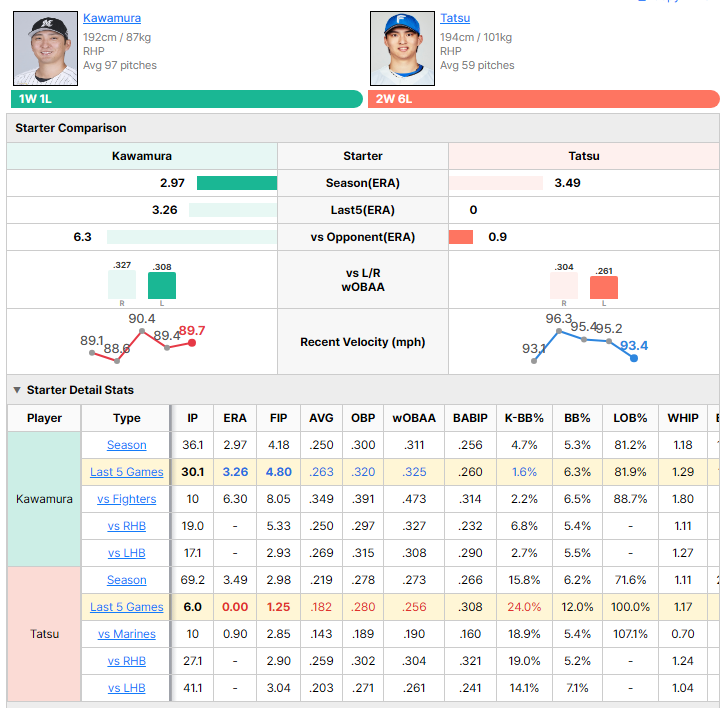Click Tatsu's latest velocity point 93.4

pos(634,358)
